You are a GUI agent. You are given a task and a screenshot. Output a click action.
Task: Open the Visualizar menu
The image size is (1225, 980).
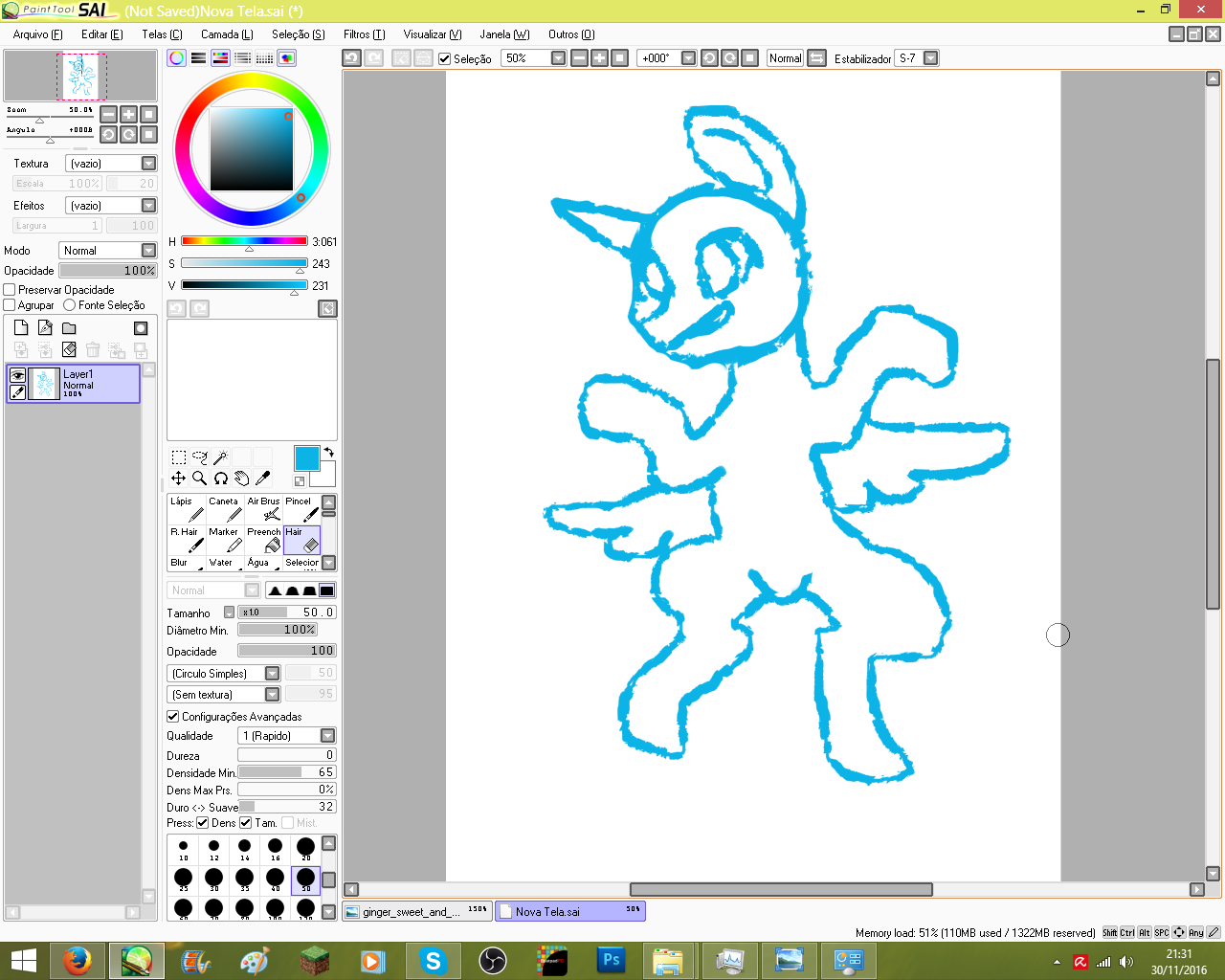(433, 33)
